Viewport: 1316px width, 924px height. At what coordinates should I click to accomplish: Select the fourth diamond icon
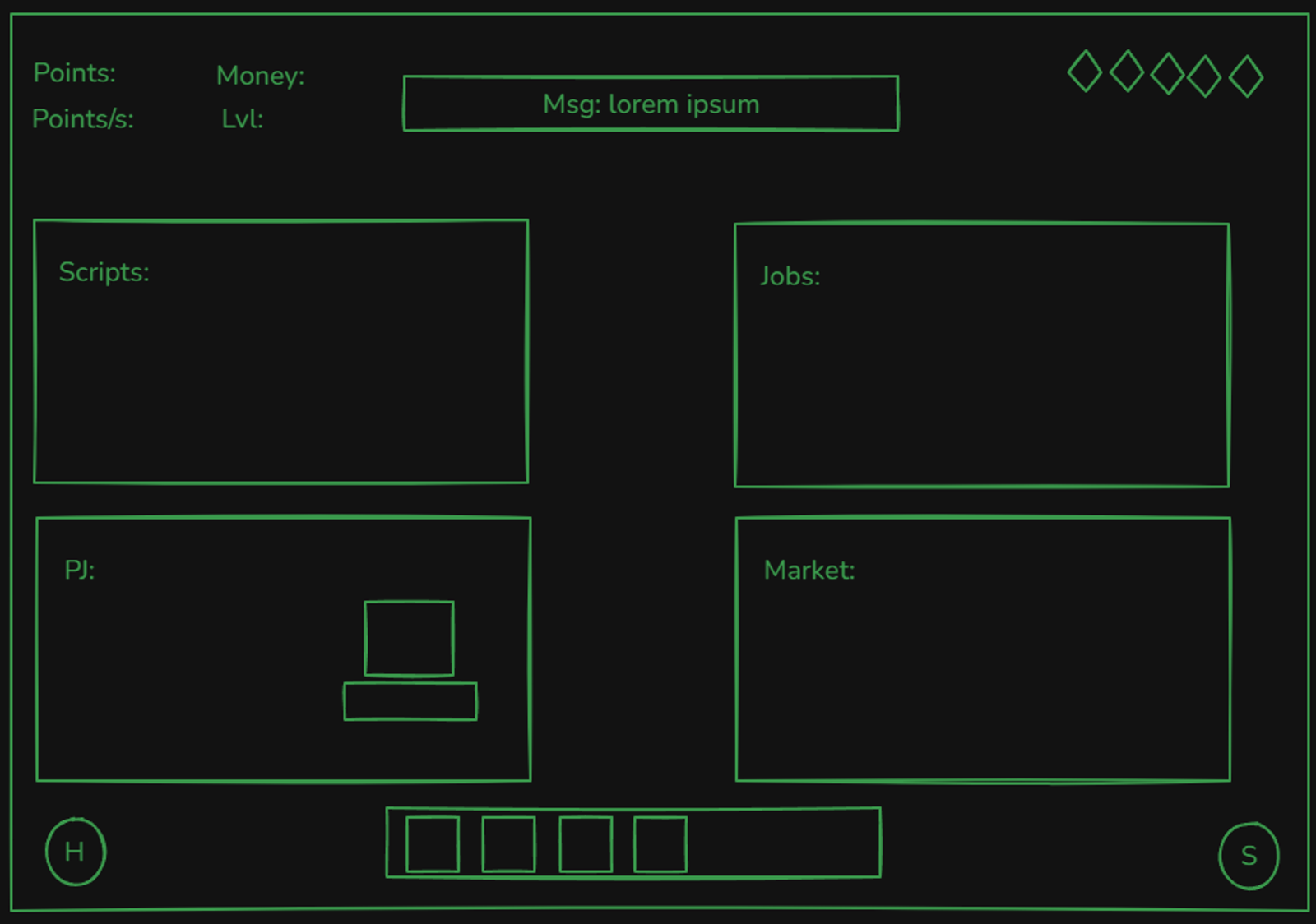pyautogui.click(x=1204, y=76)
